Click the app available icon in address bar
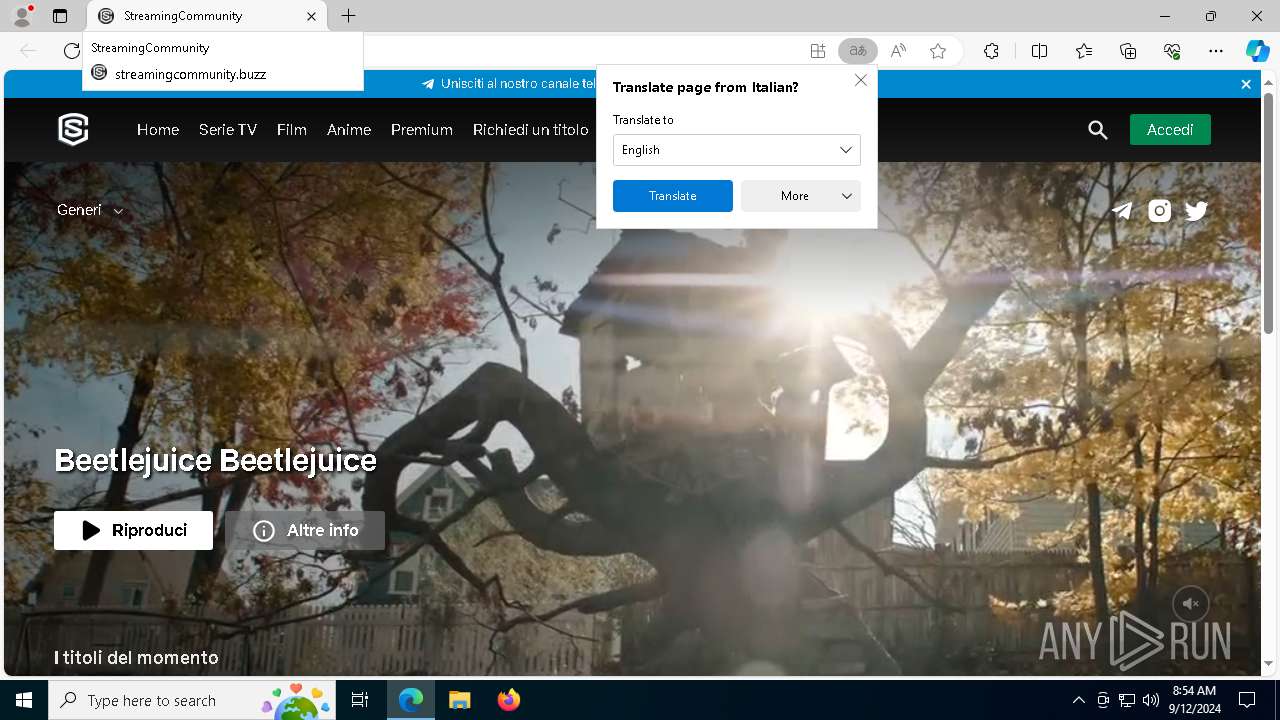 click(818, 51)
